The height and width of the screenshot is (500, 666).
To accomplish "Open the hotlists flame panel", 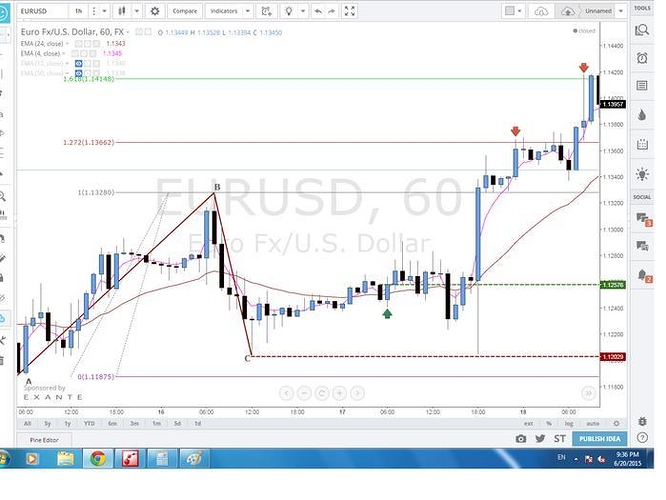I will point(642,115).
